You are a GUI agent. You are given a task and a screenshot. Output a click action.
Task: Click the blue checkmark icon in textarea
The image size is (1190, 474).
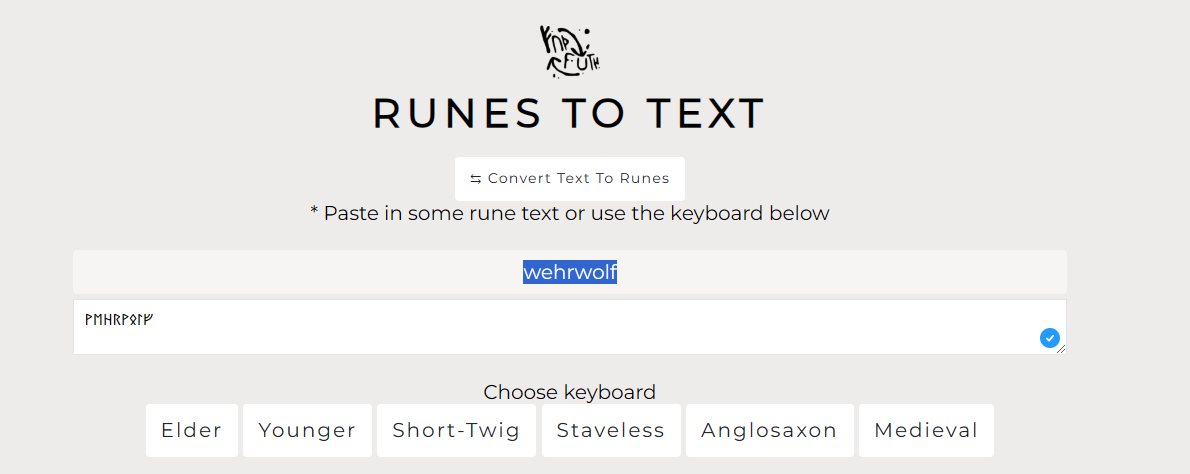pos(1049,338)
